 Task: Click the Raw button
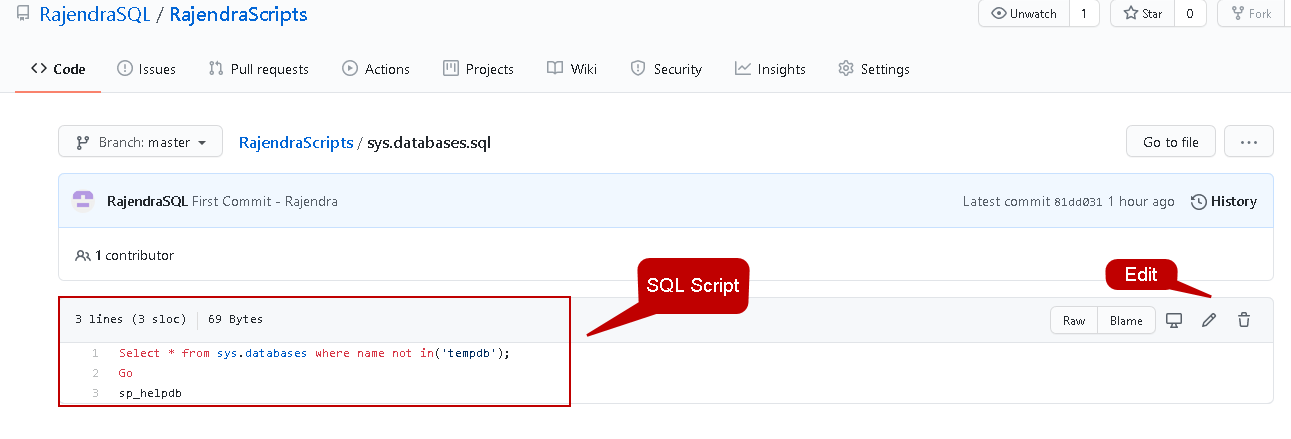pos(1074,320)
